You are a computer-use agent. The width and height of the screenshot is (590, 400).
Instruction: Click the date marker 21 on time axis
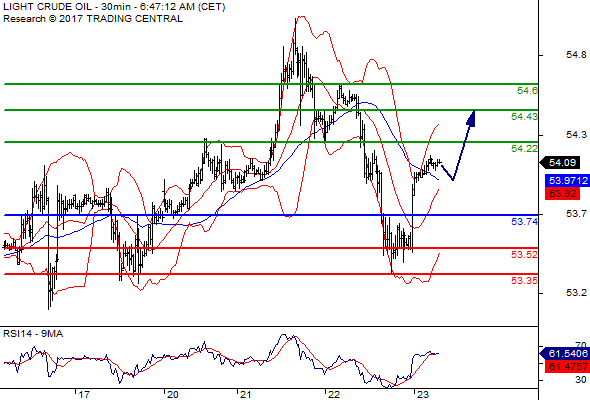[x=245, y=395]
